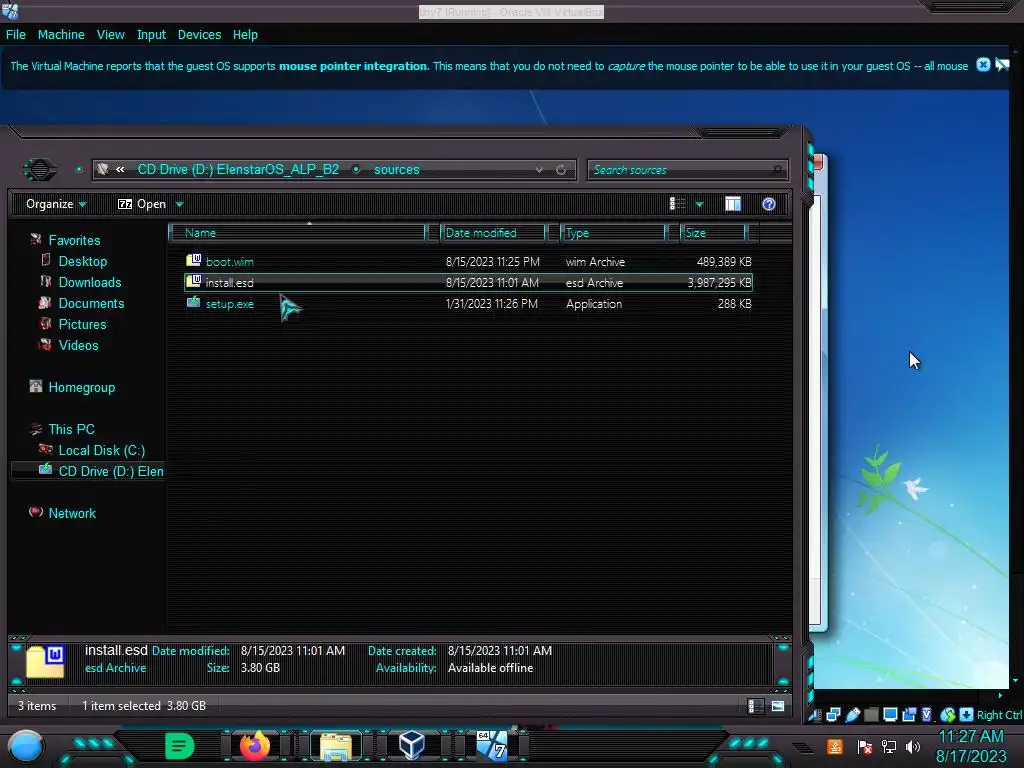Click the setup.exe application icon
The width and height of the screenshot is (1024, 768).
193,302
